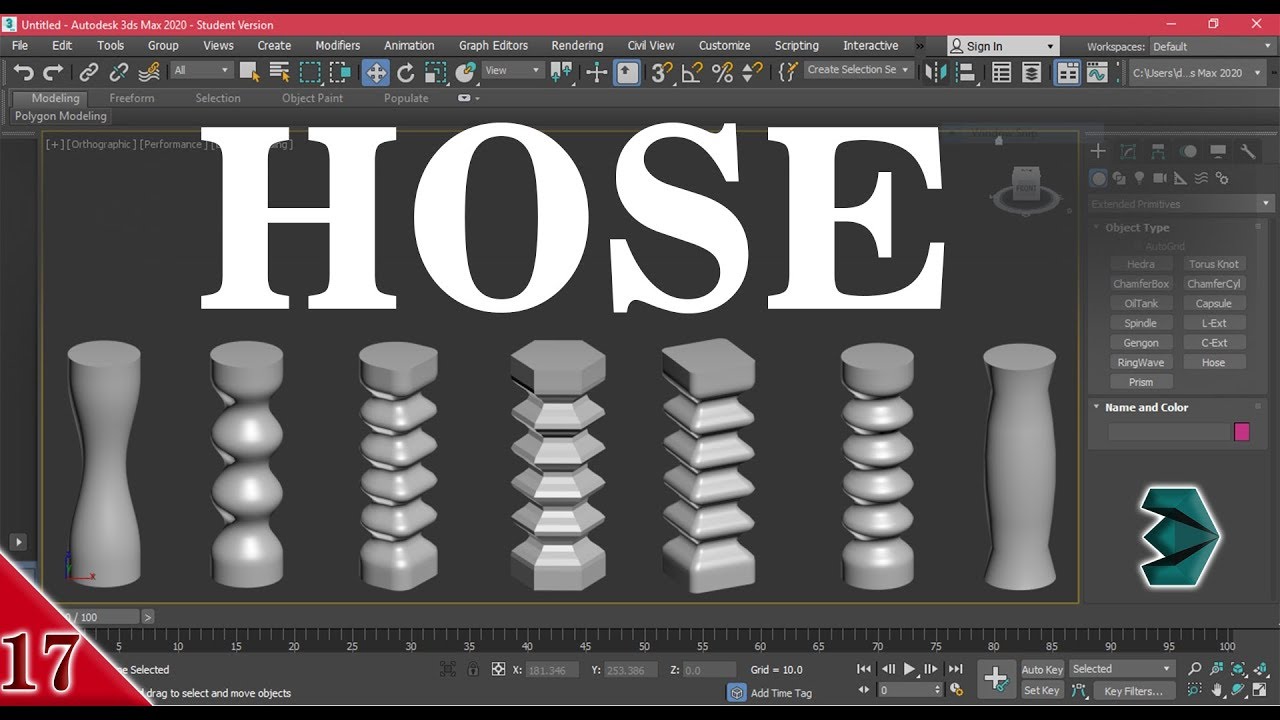Open the reference coordinate View dropdown

[x=513, y=70]
